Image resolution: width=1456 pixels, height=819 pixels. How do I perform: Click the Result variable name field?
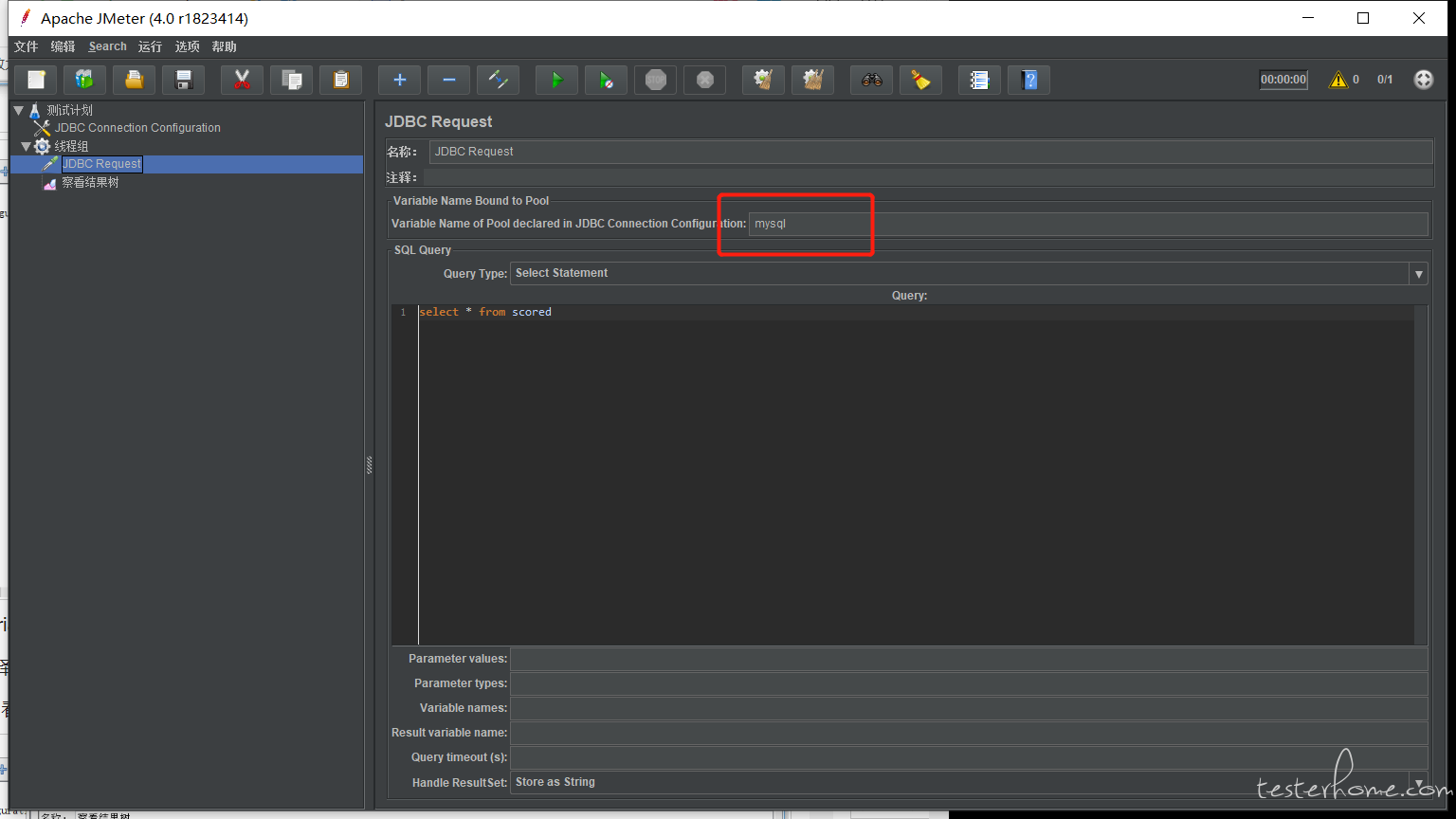coord(969,733)
